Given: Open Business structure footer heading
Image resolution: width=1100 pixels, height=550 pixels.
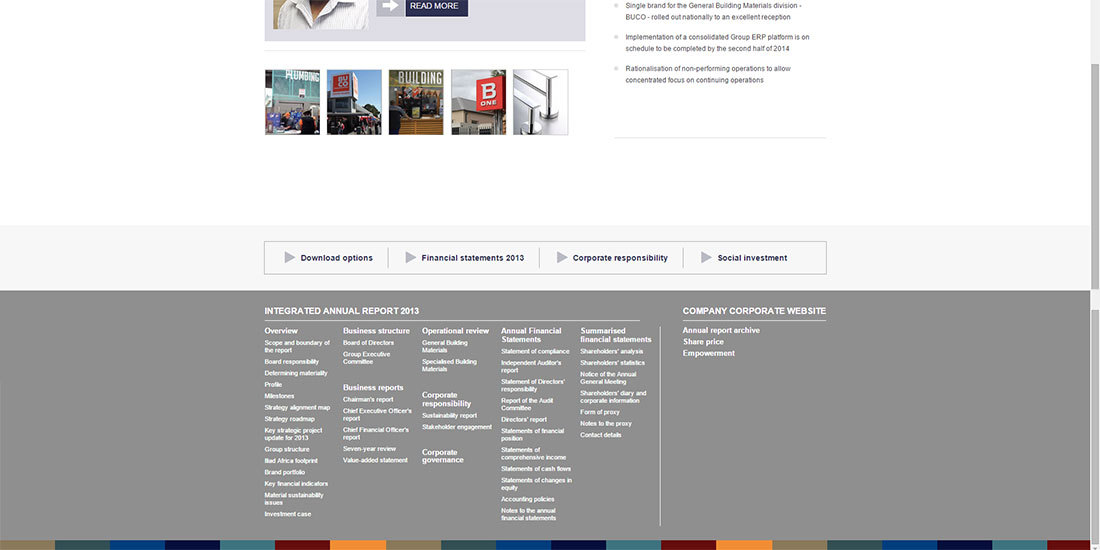Looking at the screenshot, I should pos(376,330).
